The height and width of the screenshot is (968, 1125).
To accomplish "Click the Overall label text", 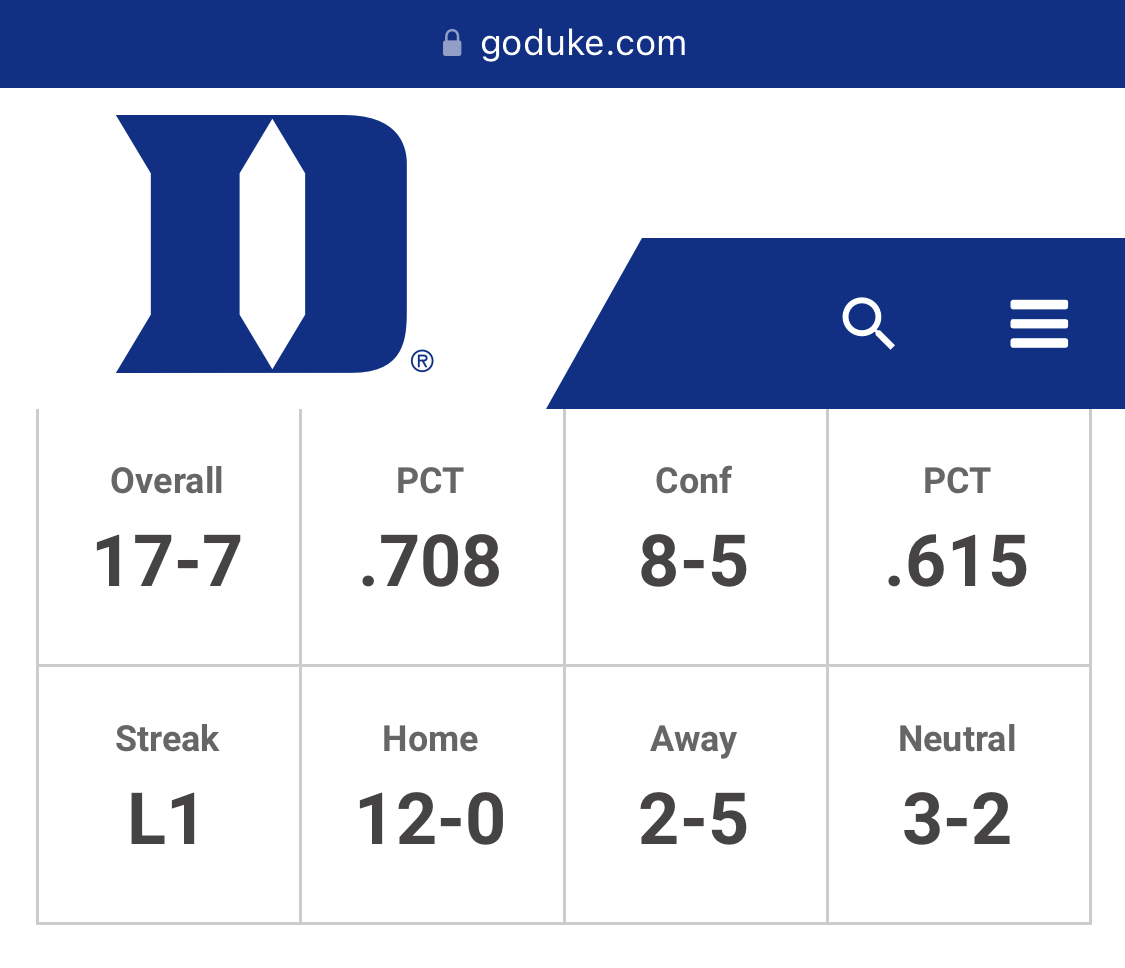I will tap(166, 481).
